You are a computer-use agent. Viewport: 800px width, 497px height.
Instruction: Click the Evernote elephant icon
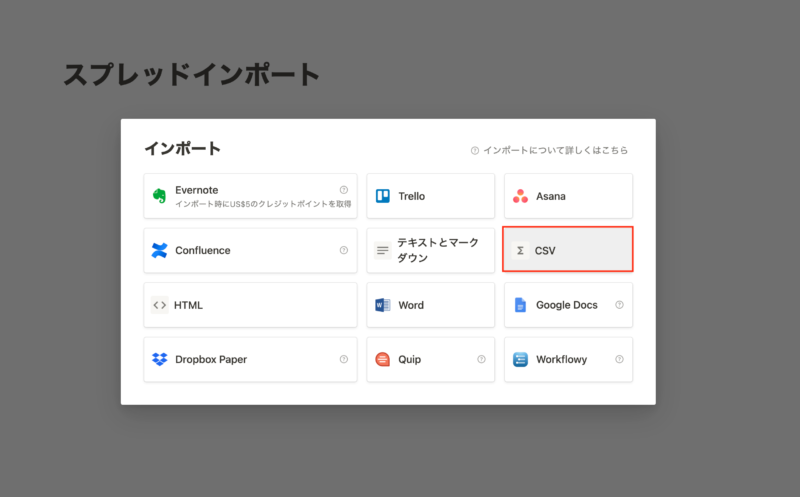pyautogui.click(x=159, y=196)
